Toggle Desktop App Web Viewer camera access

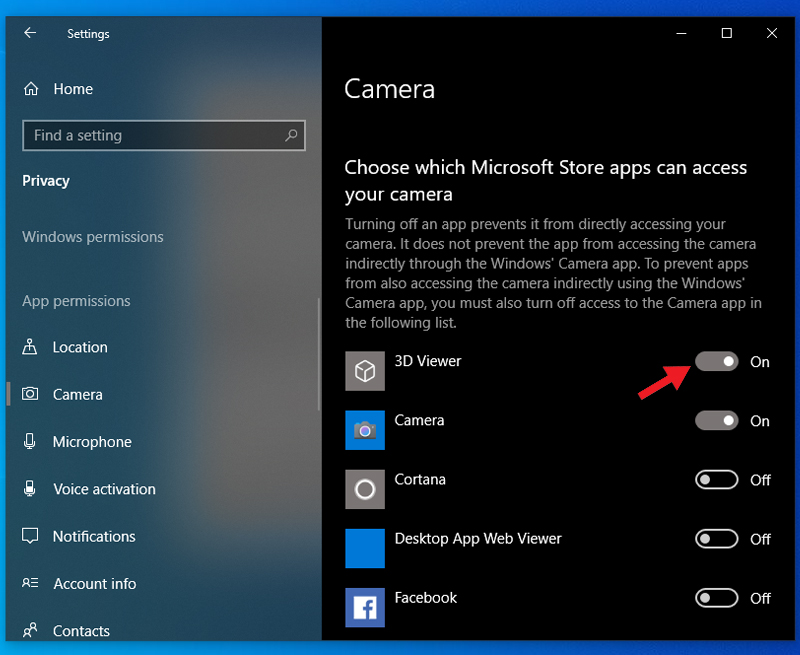pyautogui.click(x=717, y=539)
